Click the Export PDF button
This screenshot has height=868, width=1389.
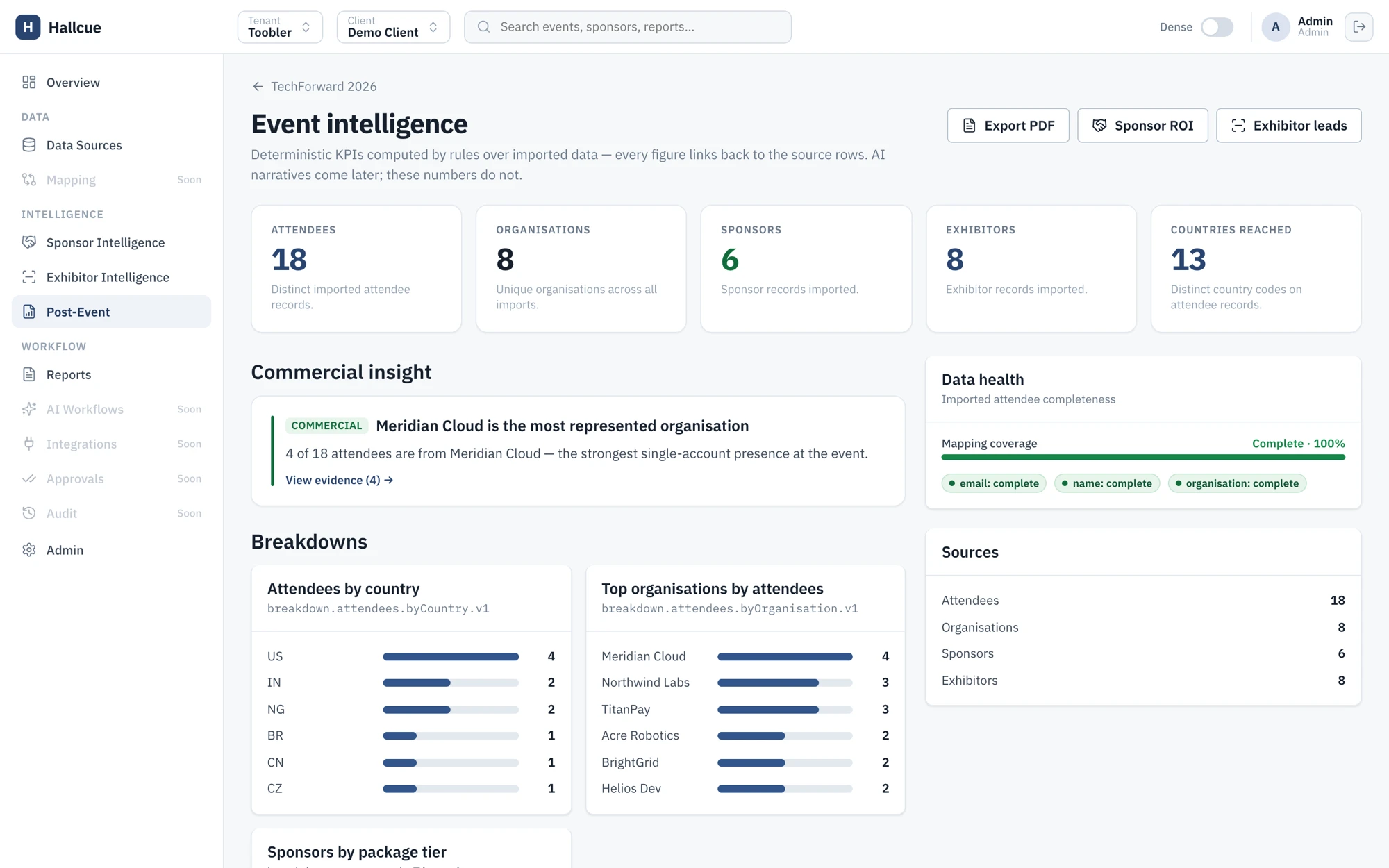tap(1008, 125)
